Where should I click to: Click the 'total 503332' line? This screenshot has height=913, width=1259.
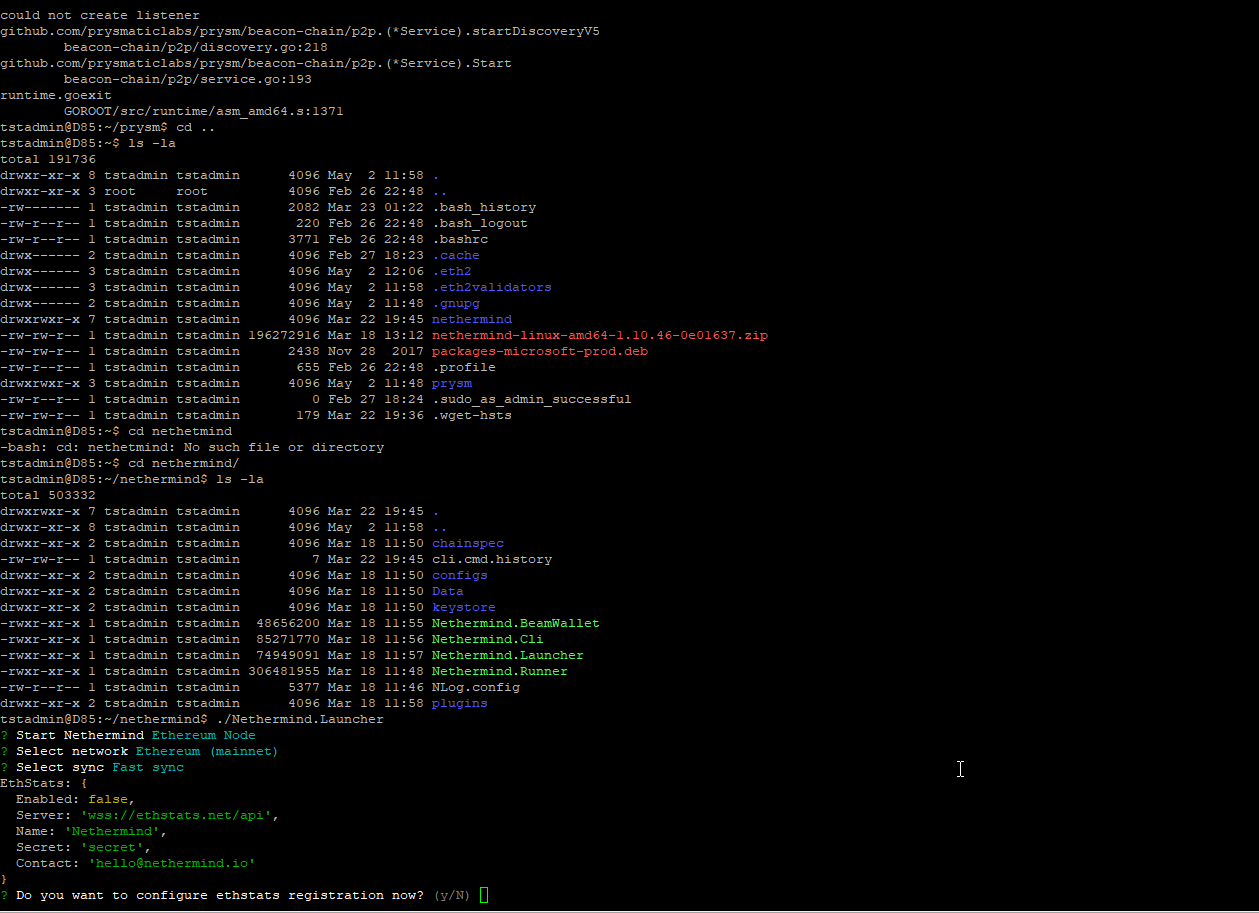tap(48, 495)
